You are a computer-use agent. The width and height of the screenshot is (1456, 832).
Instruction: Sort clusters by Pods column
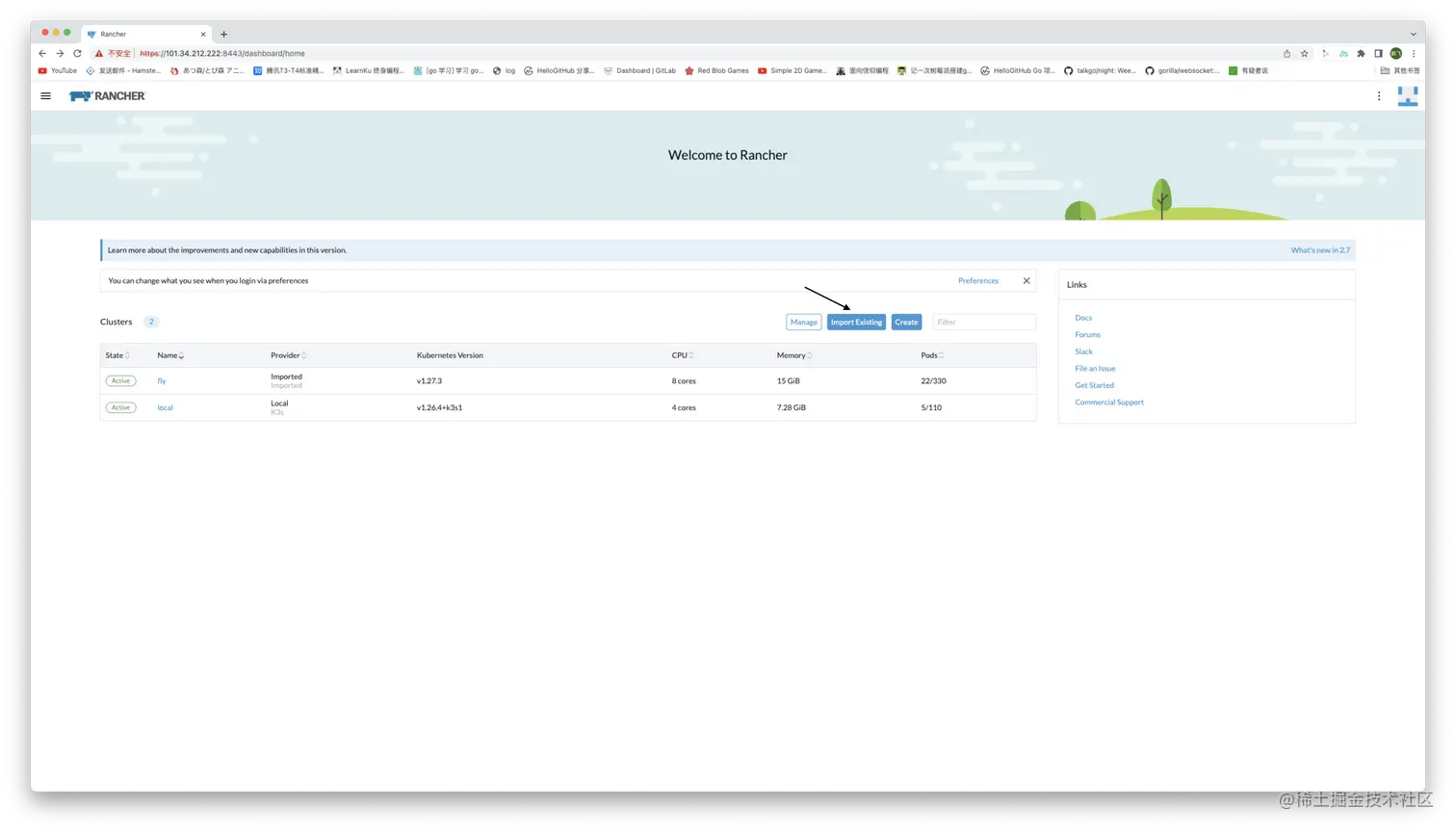tap(932, 355)
